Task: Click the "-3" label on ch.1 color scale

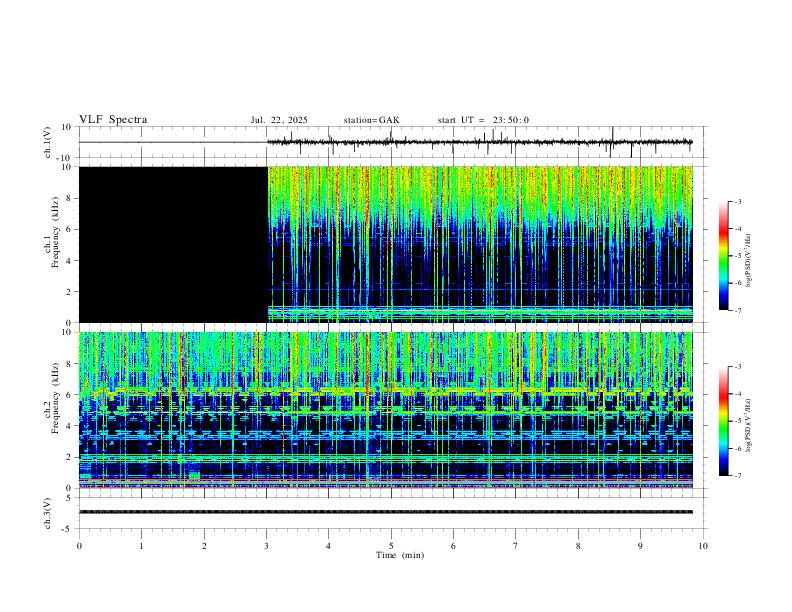Action: point(737,201)
